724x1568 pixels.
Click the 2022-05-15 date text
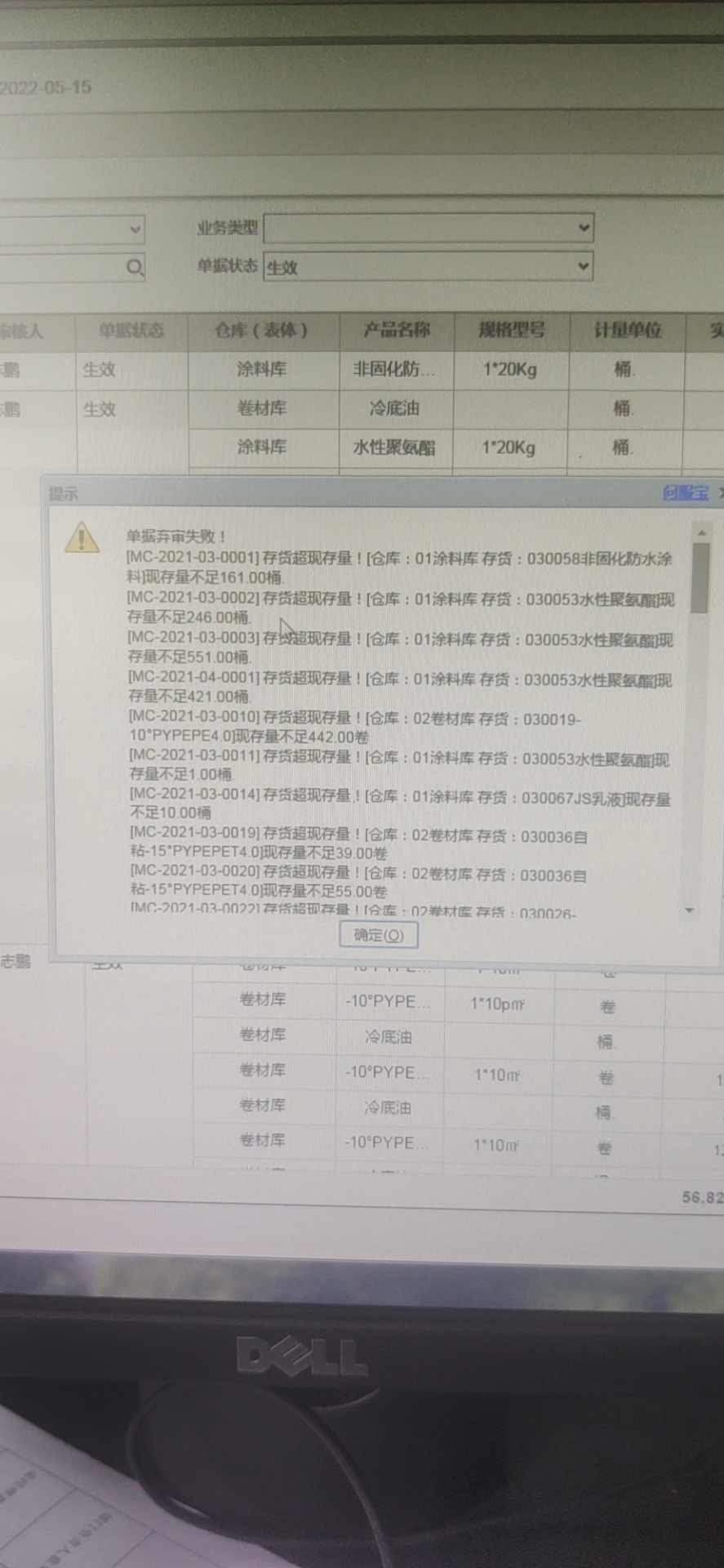click(46, 87)
